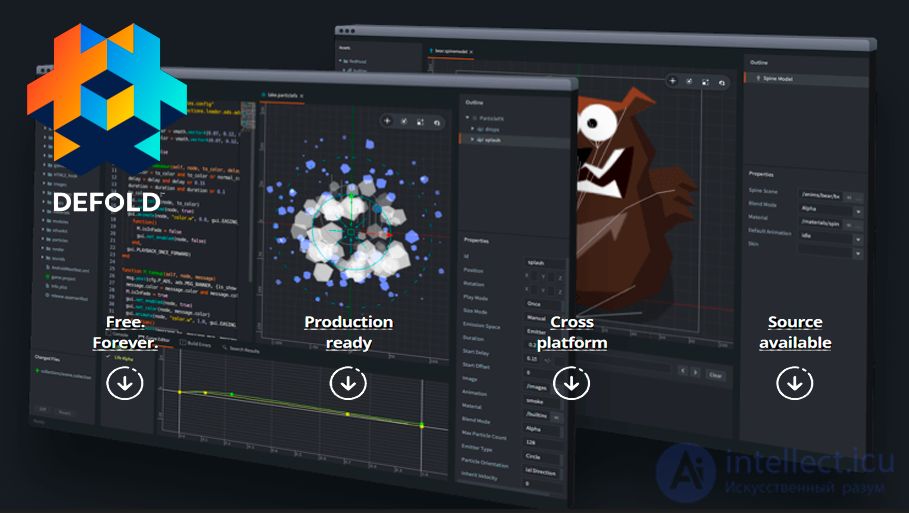The image size is (909, 513).
Task: Click the camera icon in spine model window
Action: tap(722, 82)
